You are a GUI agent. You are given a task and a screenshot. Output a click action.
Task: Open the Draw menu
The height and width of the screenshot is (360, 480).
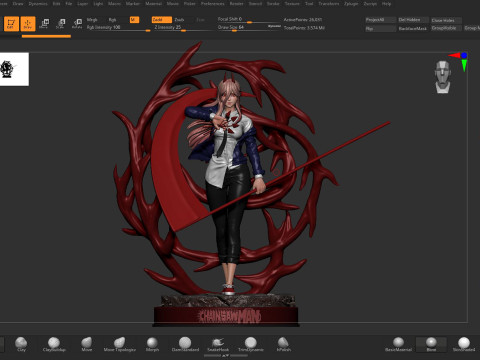[x=18, y=4]
